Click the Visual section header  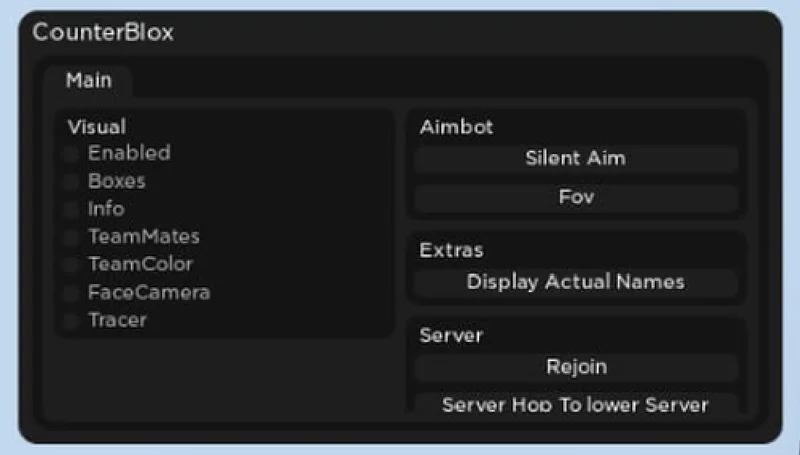(96, 127)
